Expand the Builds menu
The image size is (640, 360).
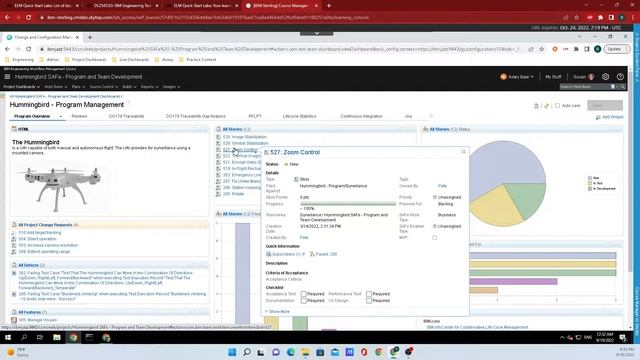(129, 87)
